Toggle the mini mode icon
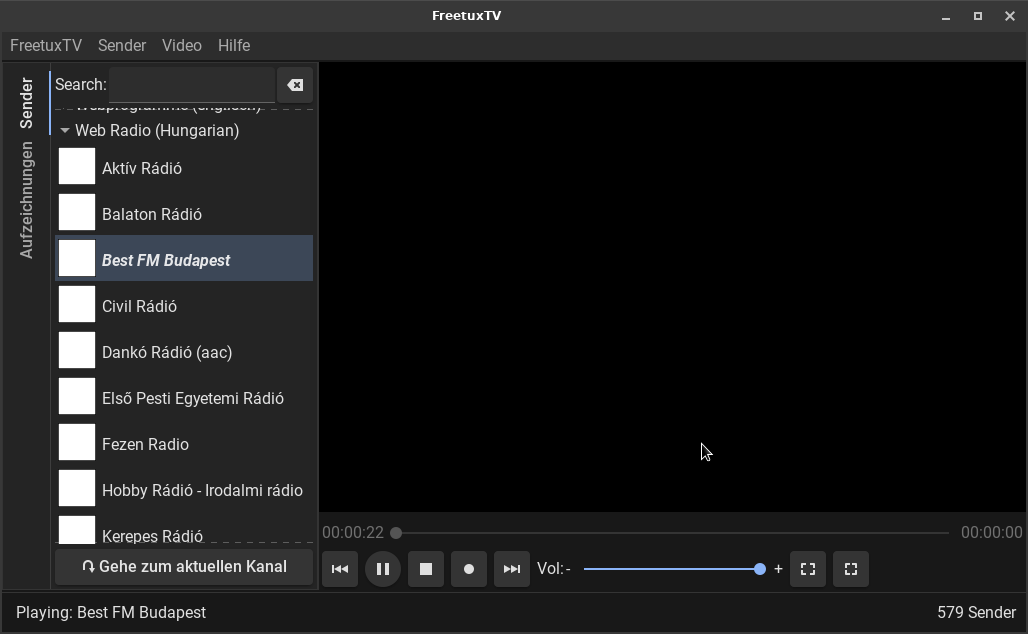Screen dimensions: 1028x634 [851, 569]
